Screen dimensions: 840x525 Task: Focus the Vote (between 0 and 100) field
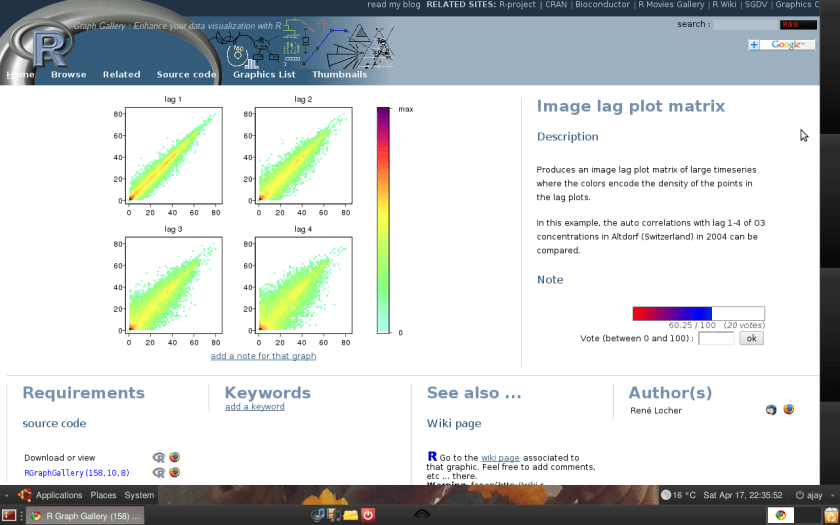pos(716,339)
